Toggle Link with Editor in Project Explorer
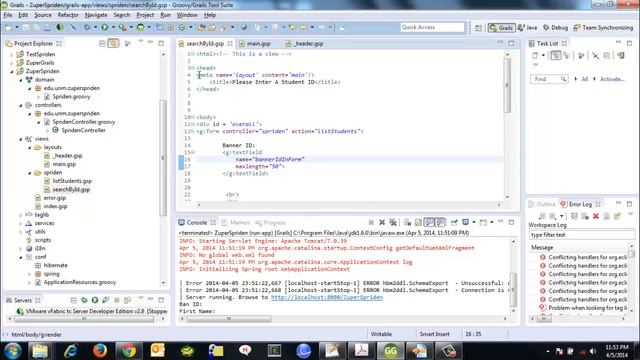This screenshot has width=640, height=360. pos(113,43)
